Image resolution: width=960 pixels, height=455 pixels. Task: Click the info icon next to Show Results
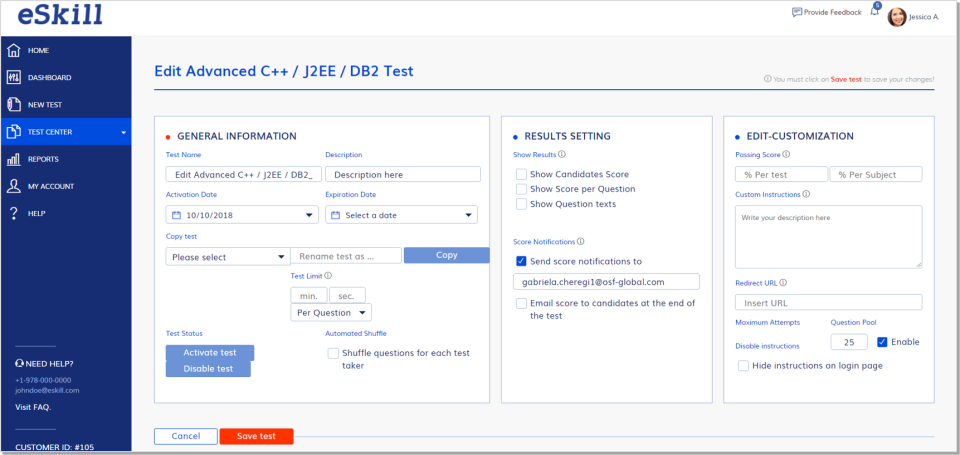562,155
